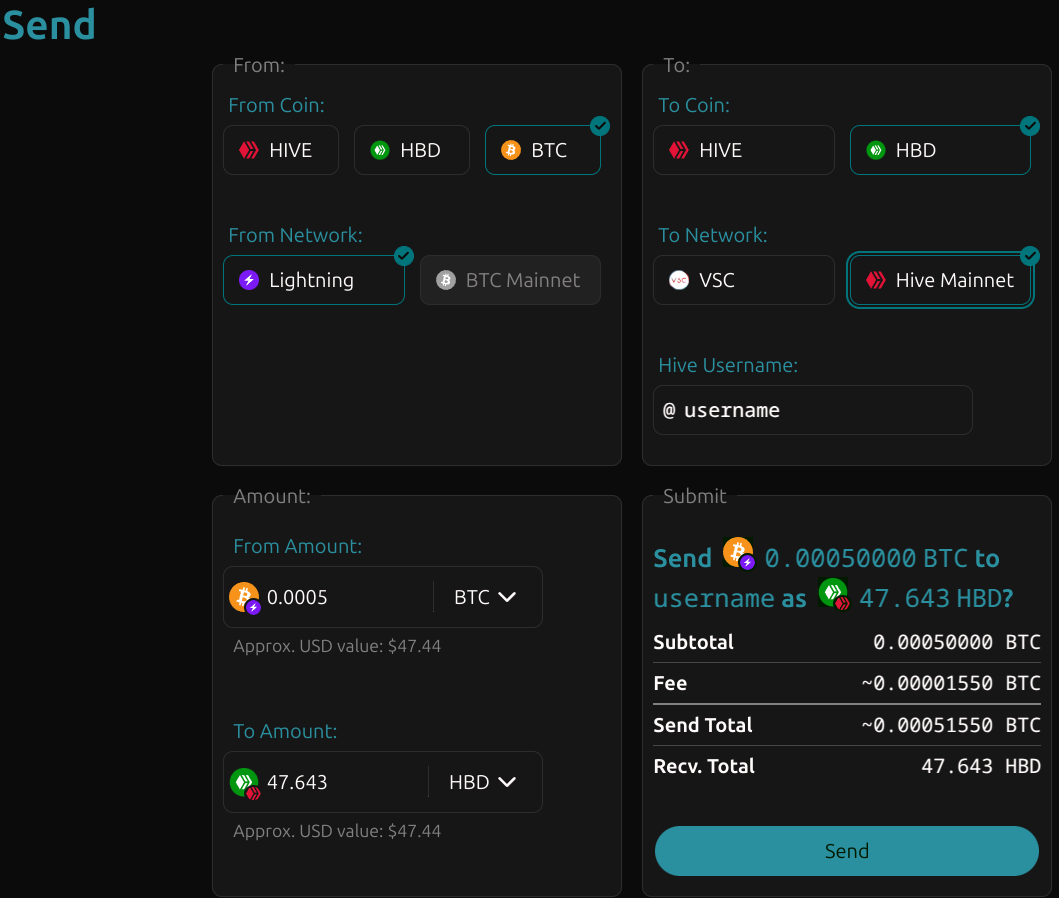Click HBD Hive icon in To Amount field
The width and height of the screenshot is (1059, 898).
[x=244, y=783]
